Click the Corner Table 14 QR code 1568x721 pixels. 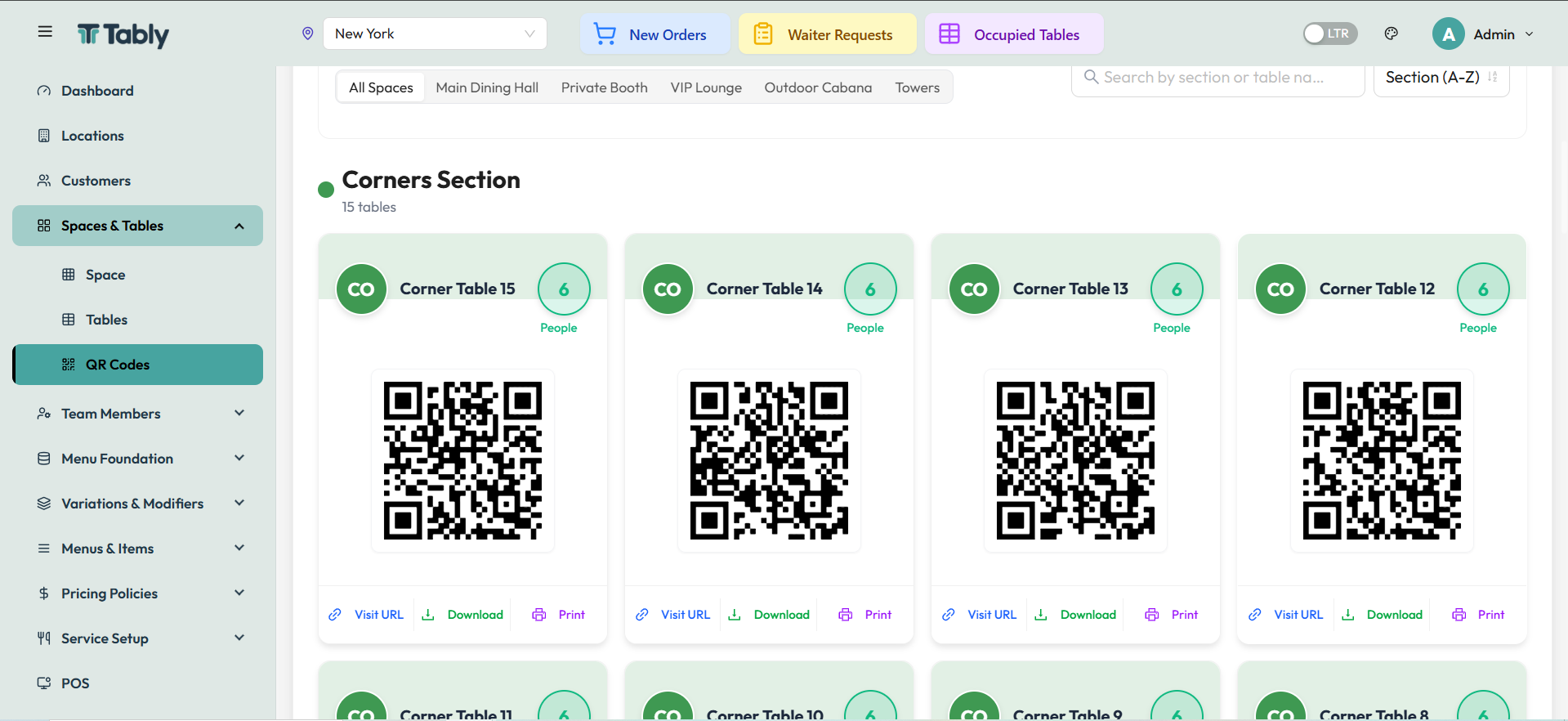(769, 461)
